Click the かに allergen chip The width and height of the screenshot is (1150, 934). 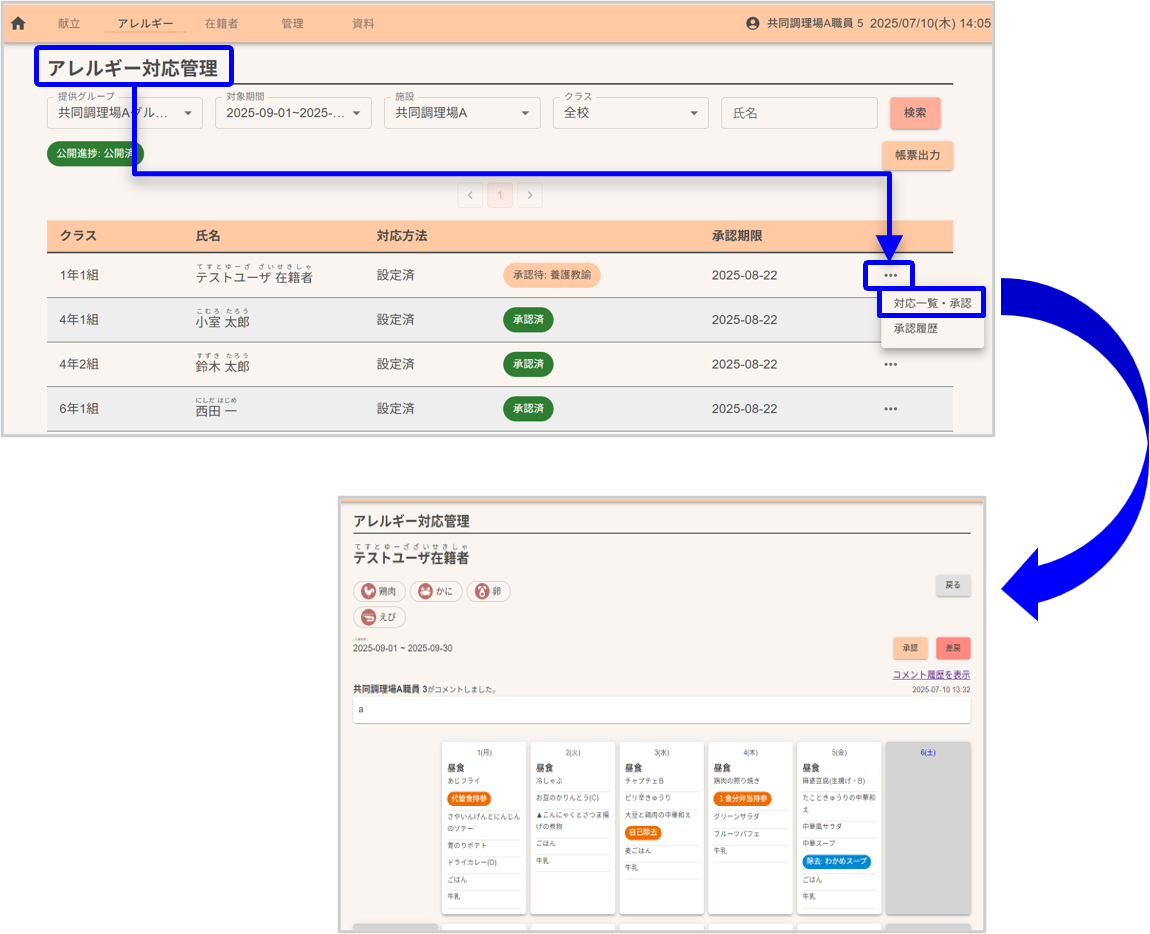click(x=436, y=592)
